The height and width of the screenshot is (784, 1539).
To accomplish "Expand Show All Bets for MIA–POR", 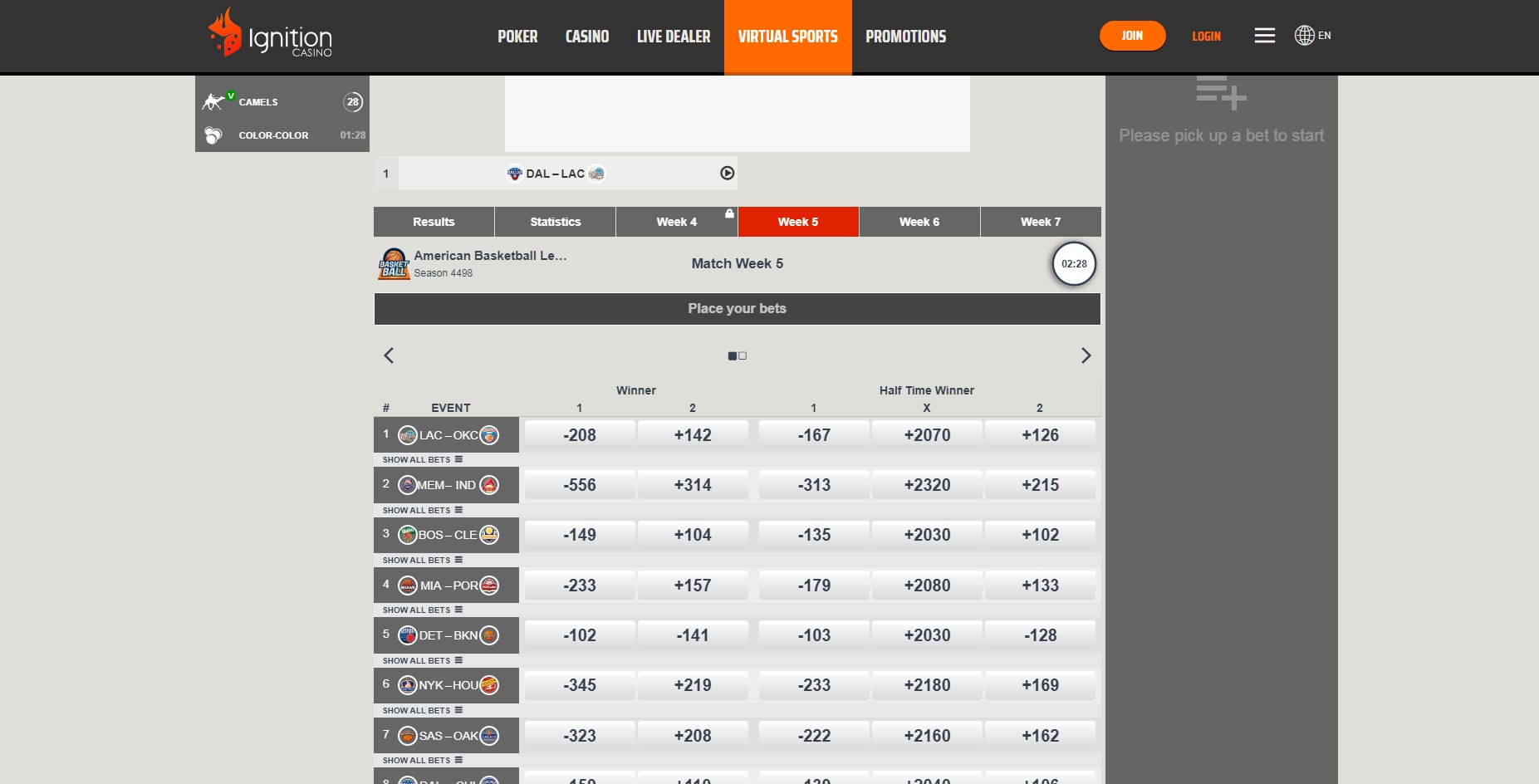I will (x=422, y=610).
